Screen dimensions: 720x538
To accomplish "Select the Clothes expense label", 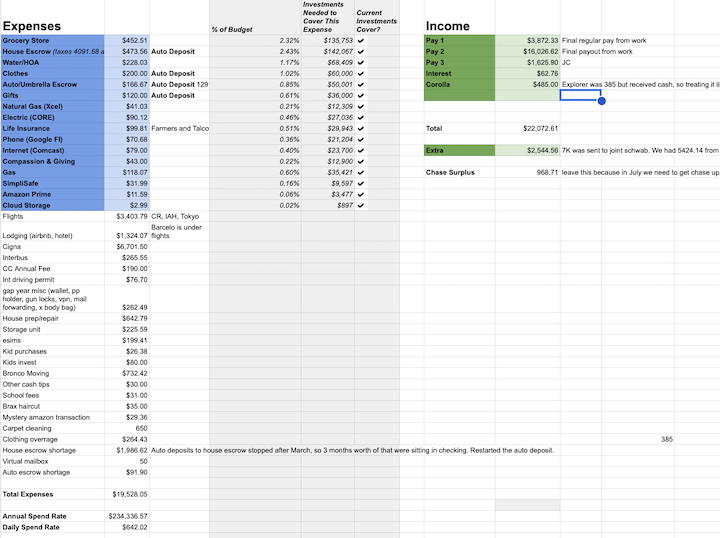I will pyautogui.click(x=52, y=73).
